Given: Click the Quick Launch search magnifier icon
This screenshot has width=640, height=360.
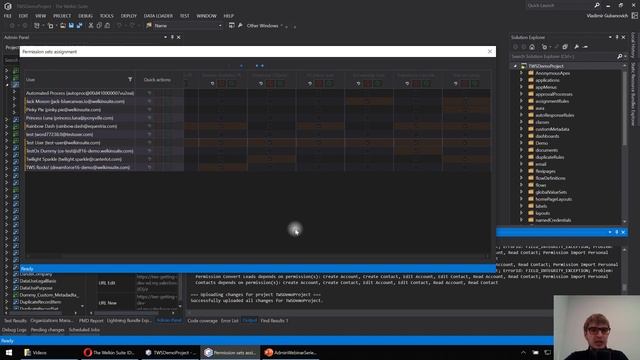Looking at the screenshot, I should click(x=597, y=5).
